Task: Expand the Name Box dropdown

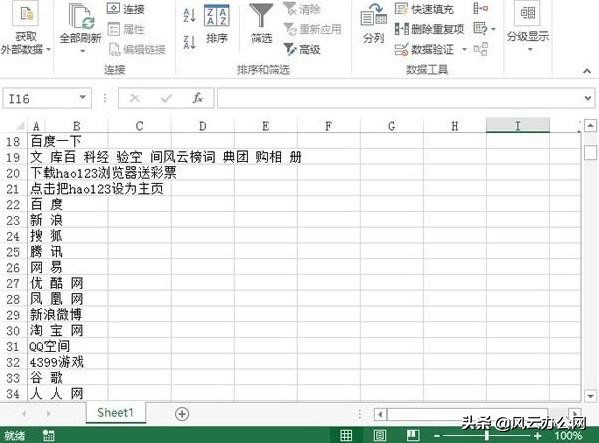Action: coord(83,98)
